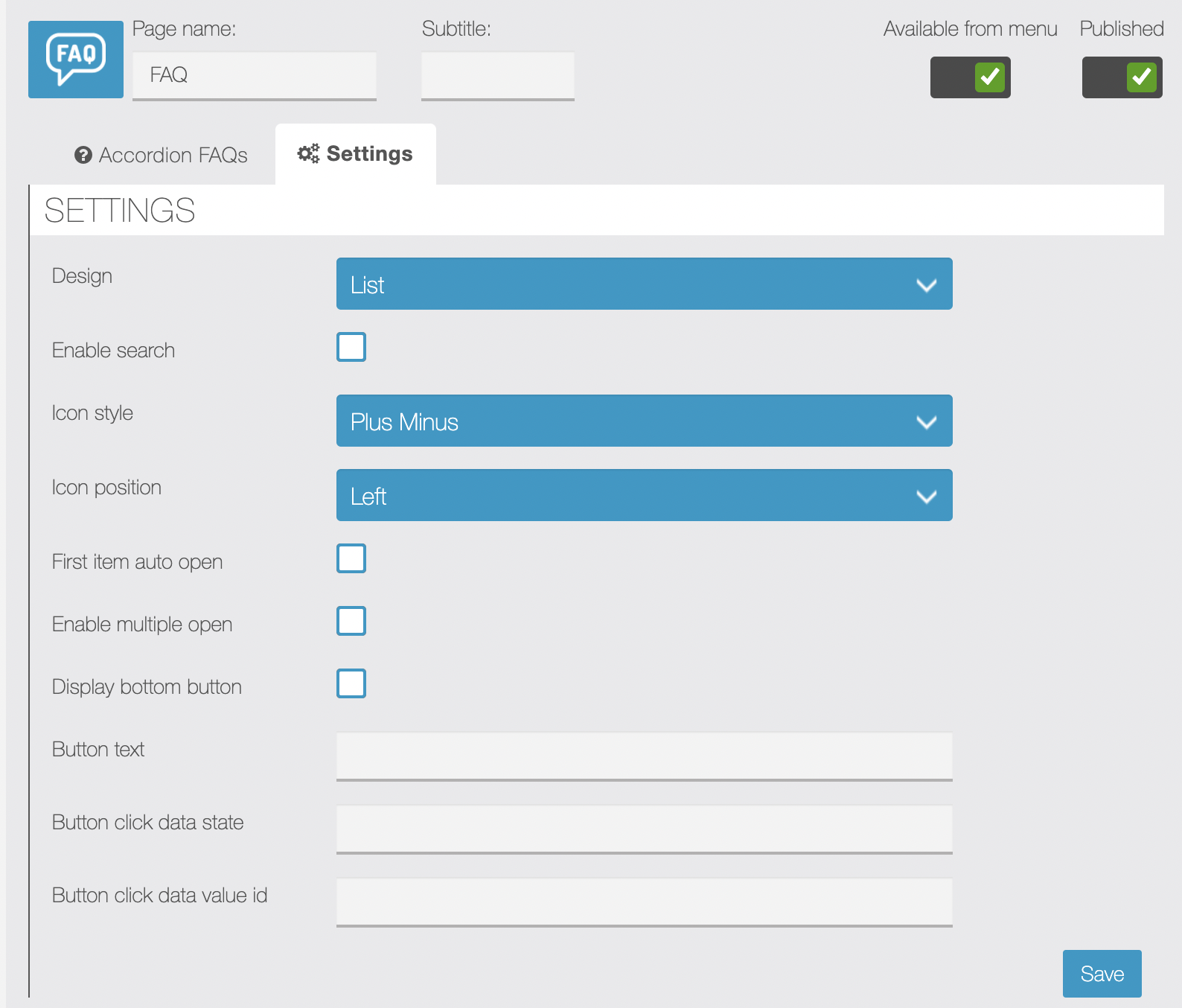Click the Page name field containing FAQ
The height and width of the screenshot is (1008, 1182).
(x=255, y=76)
